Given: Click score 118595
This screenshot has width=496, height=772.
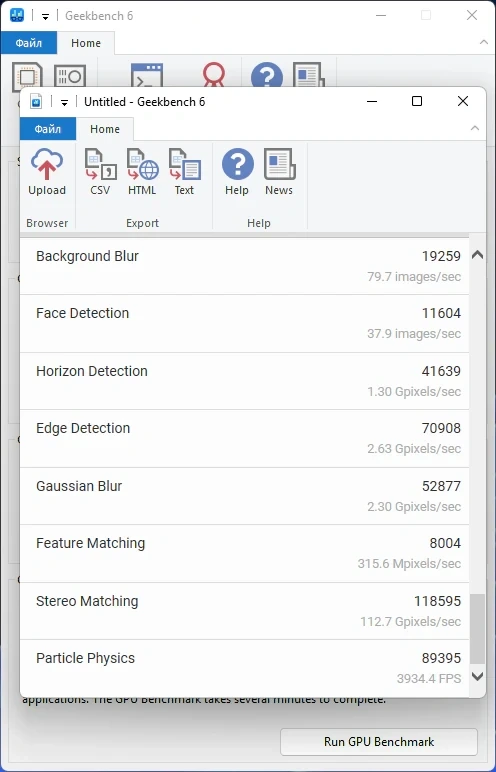Looking at the screenshot, I should pos(437,601).
